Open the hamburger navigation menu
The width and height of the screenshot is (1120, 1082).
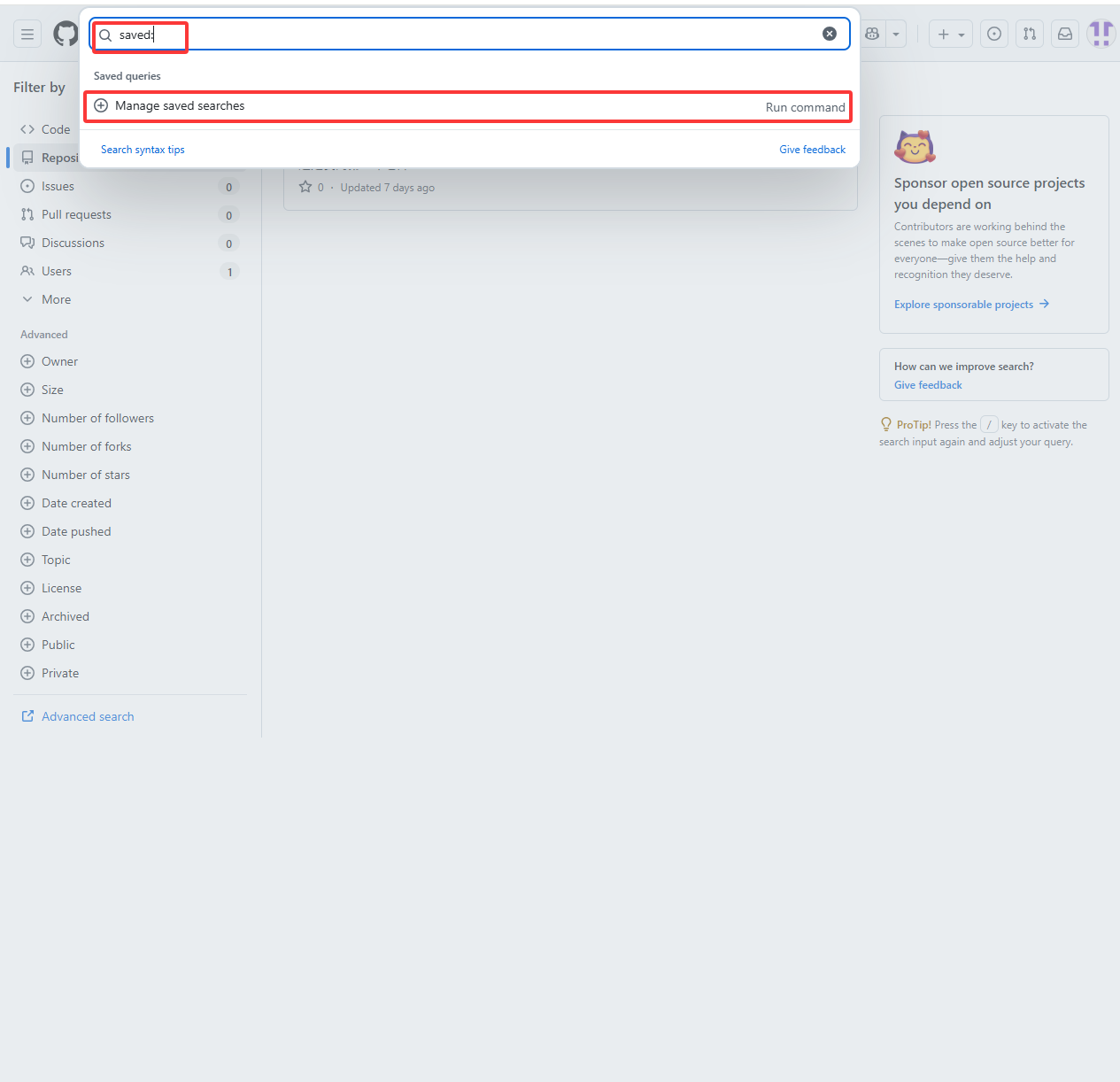coord(27,35)
